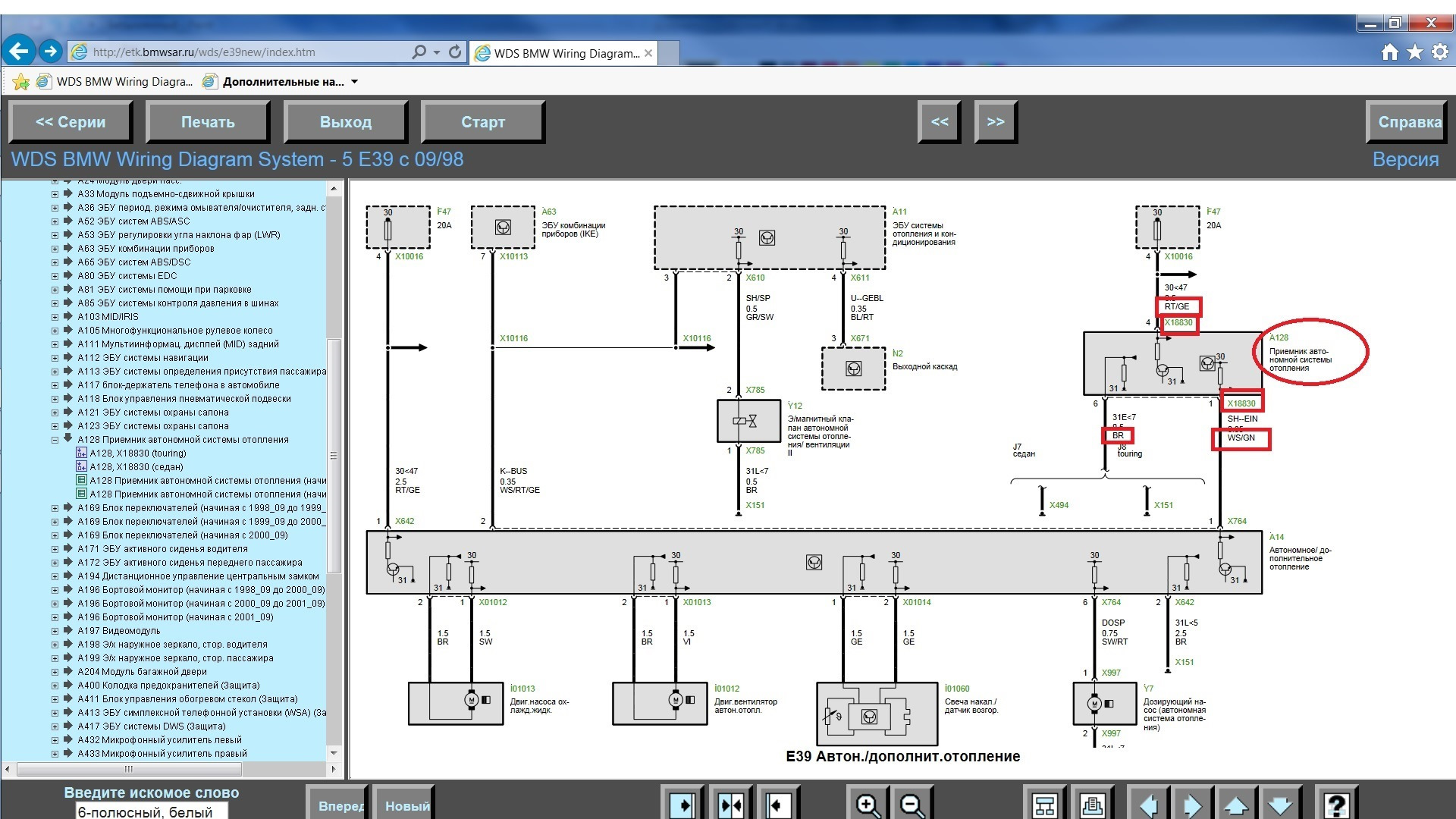Open the address bar dropdown arrow
This screenshot has height=819, width=1456.
437,52
